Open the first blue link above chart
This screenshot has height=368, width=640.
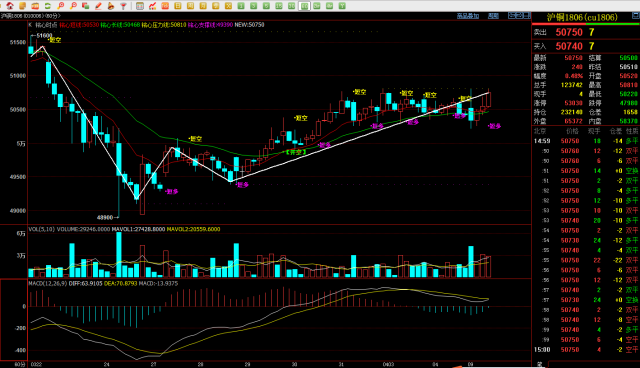(468, 16)
